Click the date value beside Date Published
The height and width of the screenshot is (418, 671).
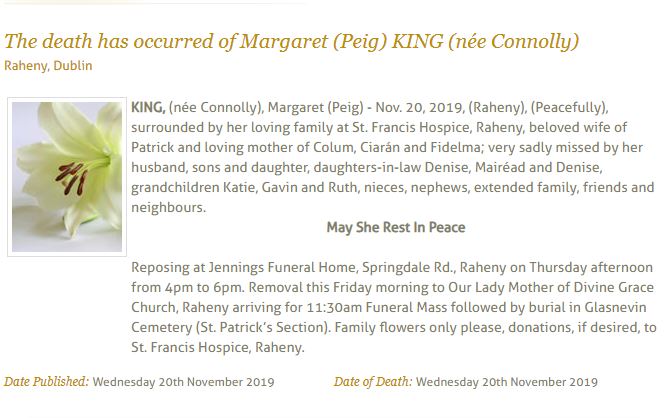pyautogui.click(x=183, y=382)
